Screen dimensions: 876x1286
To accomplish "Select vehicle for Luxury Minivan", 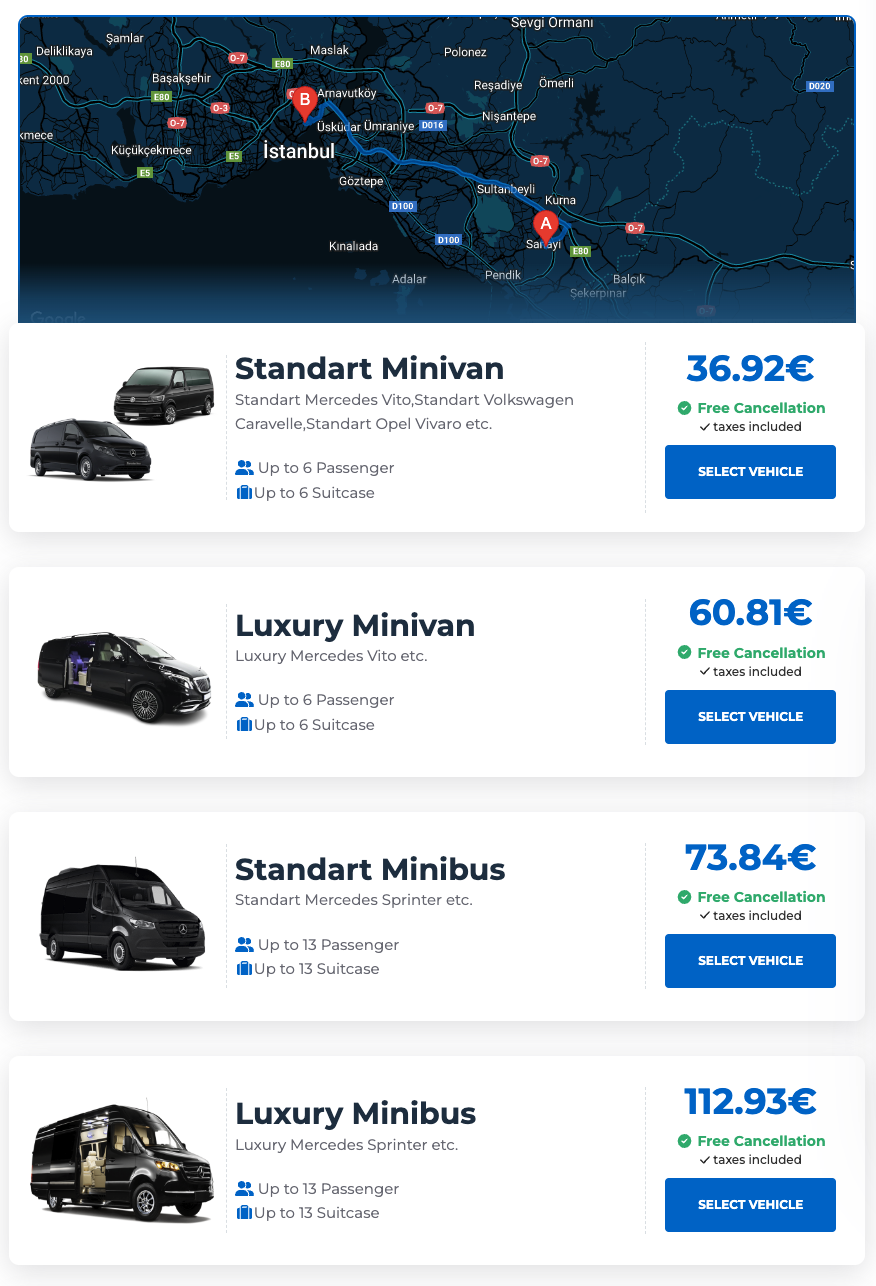I will pos(750,717).
